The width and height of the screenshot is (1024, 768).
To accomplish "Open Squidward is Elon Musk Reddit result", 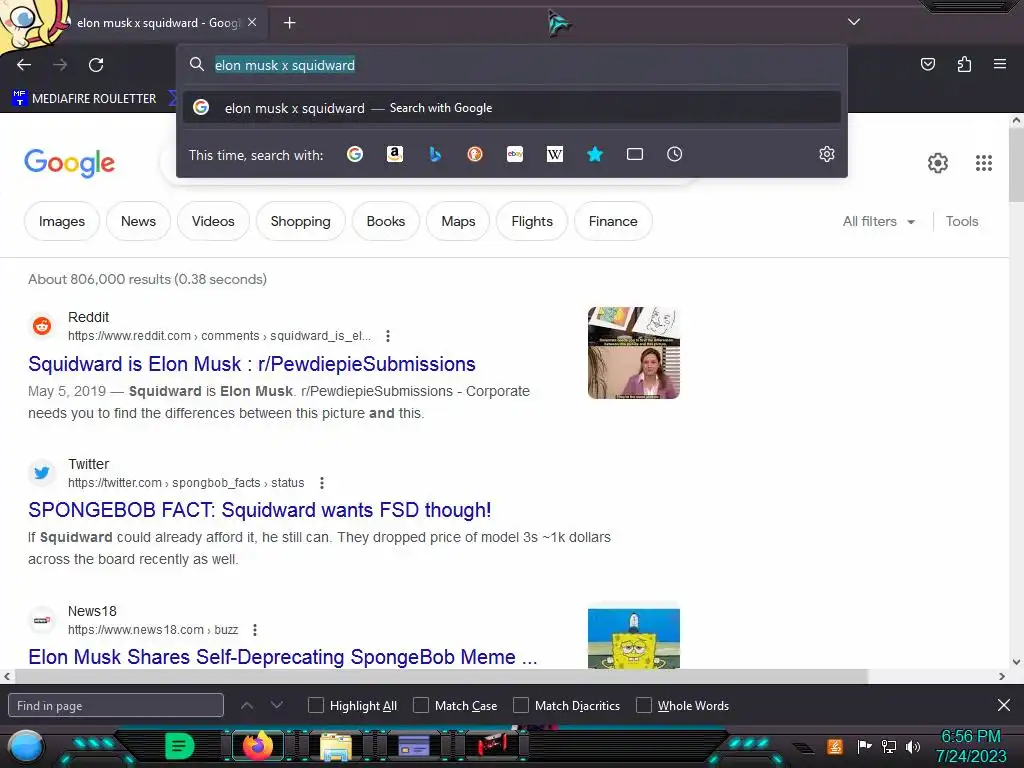I will click(x=251, y=364).
